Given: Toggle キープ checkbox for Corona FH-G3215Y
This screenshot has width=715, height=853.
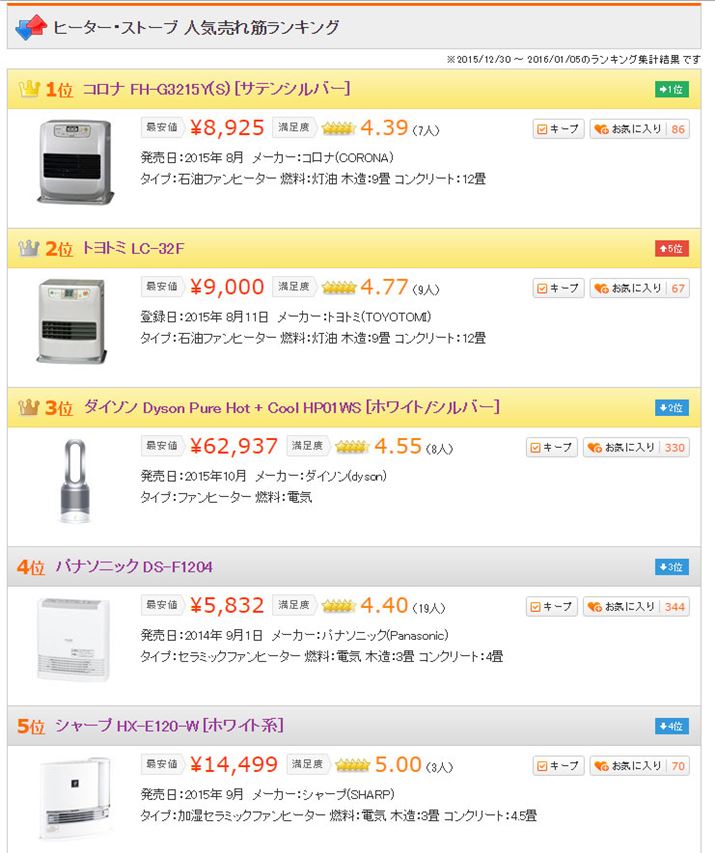Looking at the screenshot, I should (541, 129).
